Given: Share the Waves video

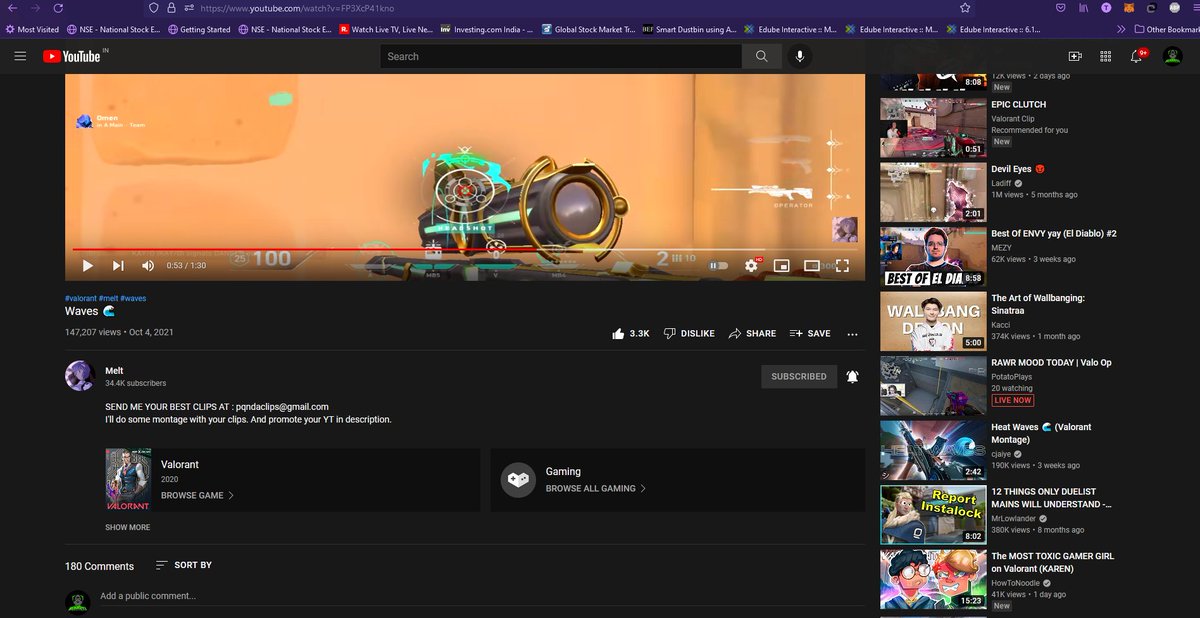Looking at the screenshot, I should tap(752, 333).
